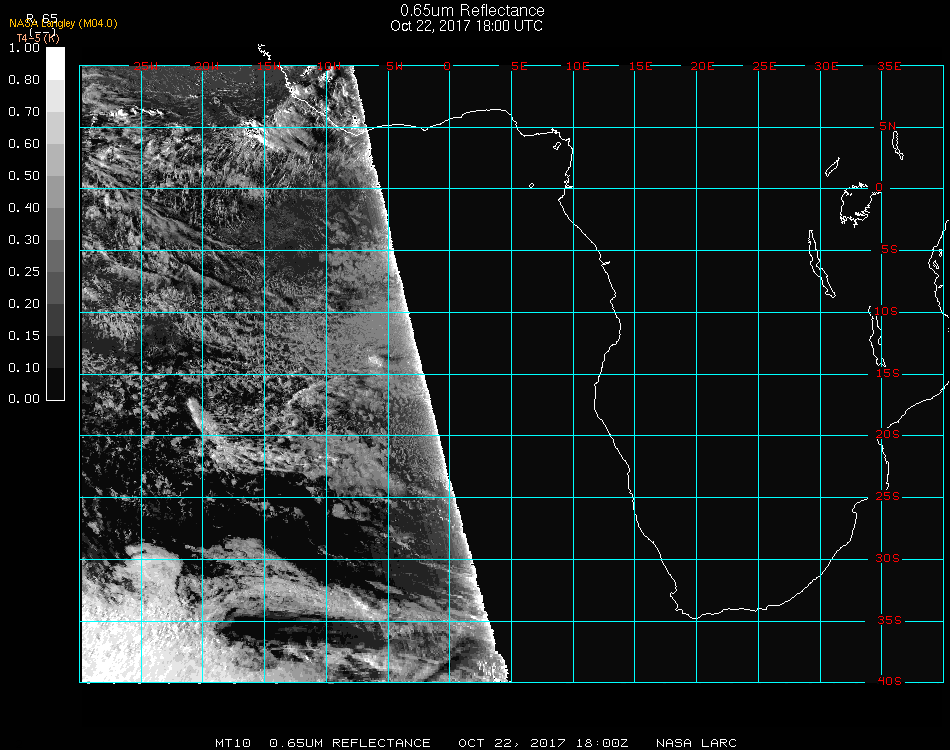The image size is (950, 750).
Task: Click the 0.15 value on the reflectance scale
Action: (24, 336)
